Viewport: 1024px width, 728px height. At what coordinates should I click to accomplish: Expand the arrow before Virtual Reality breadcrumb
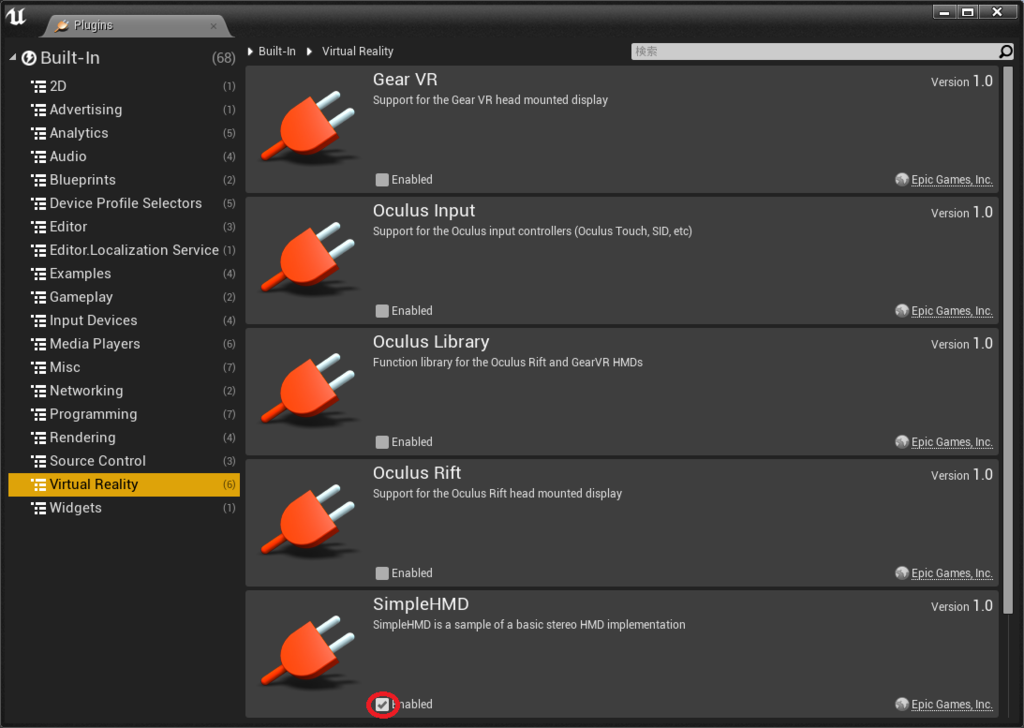(310, 52)
